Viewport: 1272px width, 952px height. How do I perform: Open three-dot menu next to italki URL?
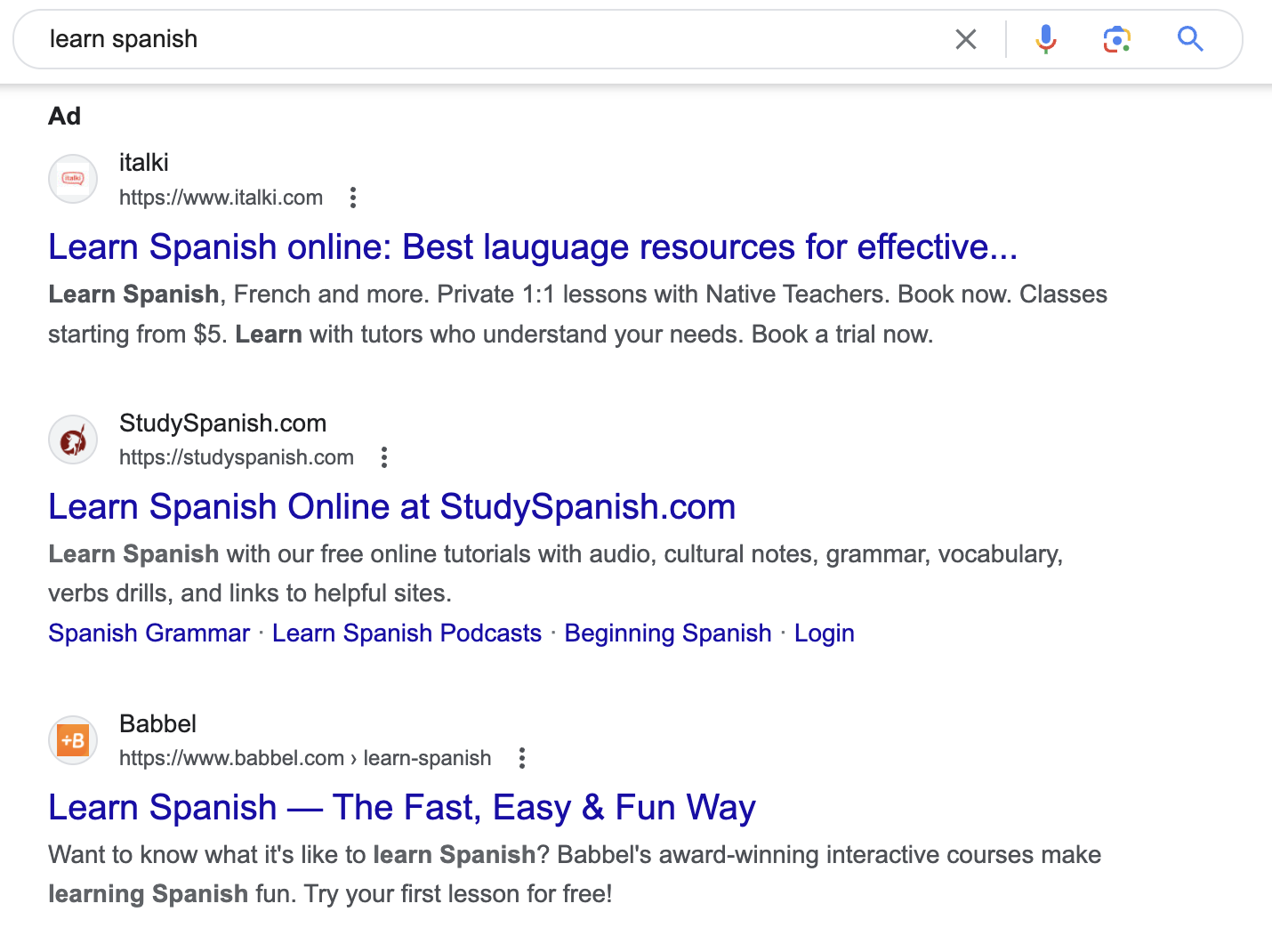(x=353, y=198)
